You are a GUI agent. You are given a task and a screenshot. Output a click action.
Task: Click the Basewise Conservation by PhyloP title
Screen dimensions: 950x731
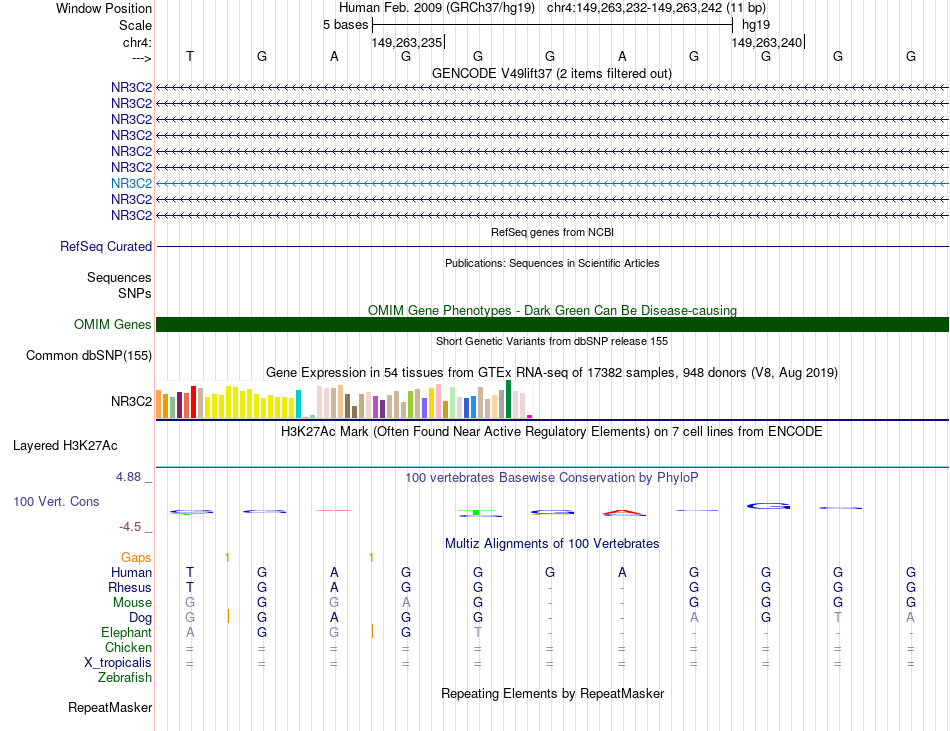tap(552, 477)
